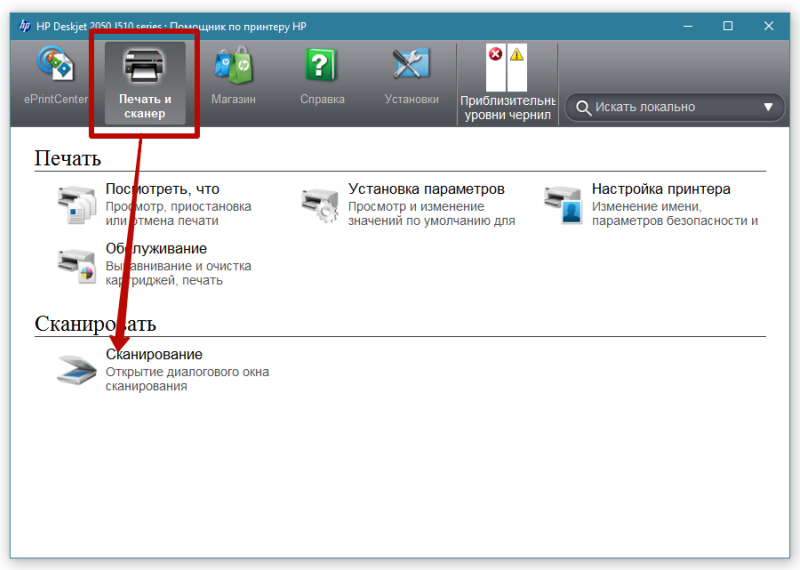Click inside the Искать локально search field
The height and width of the screenshot is (570, 800).
(670, 107)
